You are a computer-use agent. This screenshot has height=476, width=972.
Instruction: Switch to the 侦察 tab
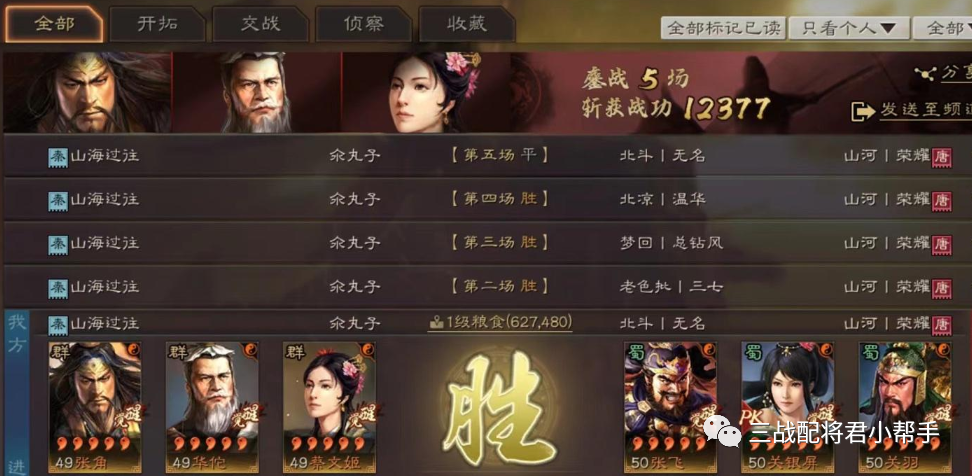(x=363, y=24)
